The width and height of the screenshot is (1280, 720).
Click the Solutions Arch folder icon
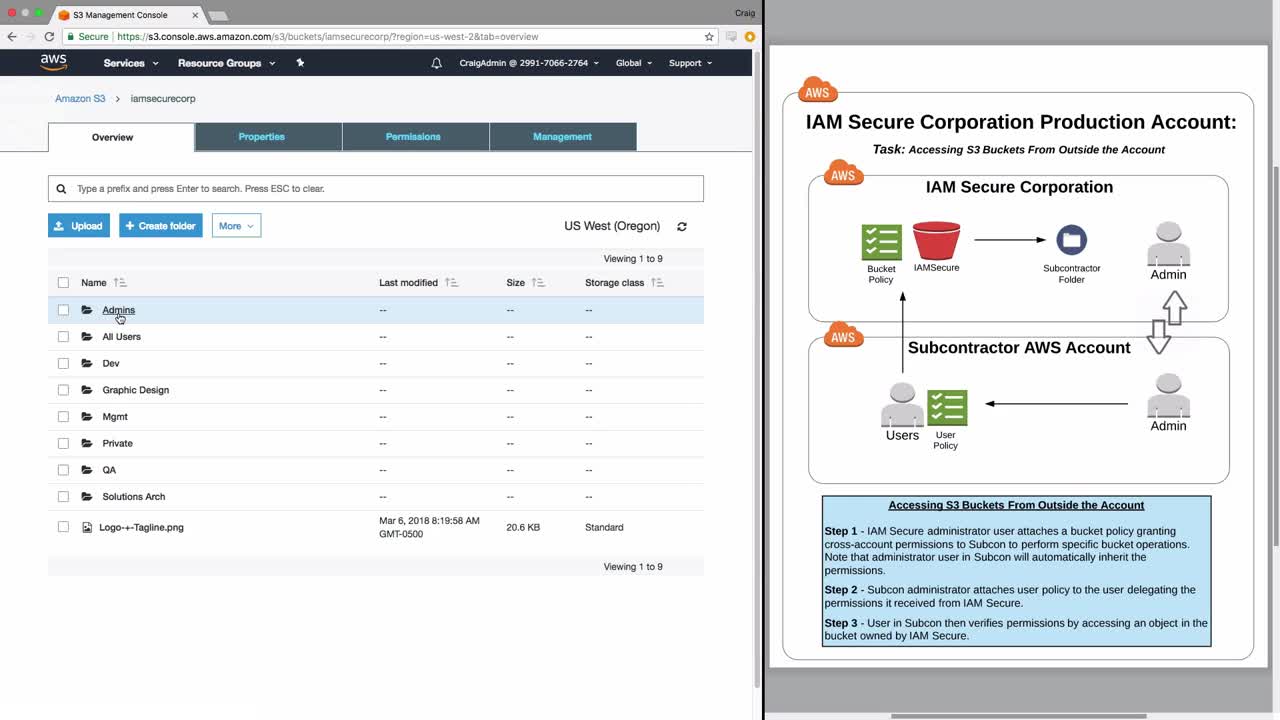[87, 497]
